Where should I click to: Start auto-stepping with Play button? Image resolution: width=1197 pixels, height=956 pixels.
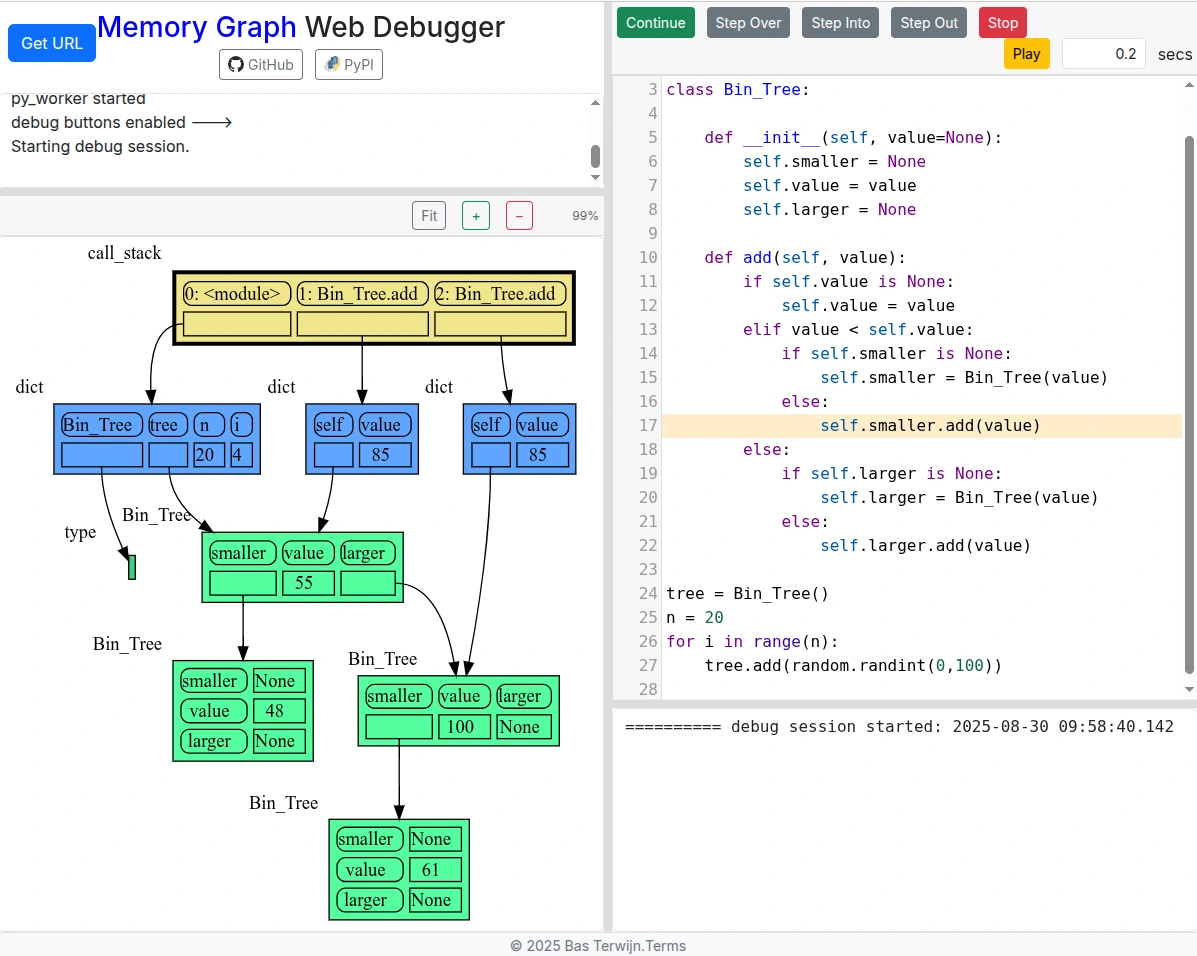1026,54
